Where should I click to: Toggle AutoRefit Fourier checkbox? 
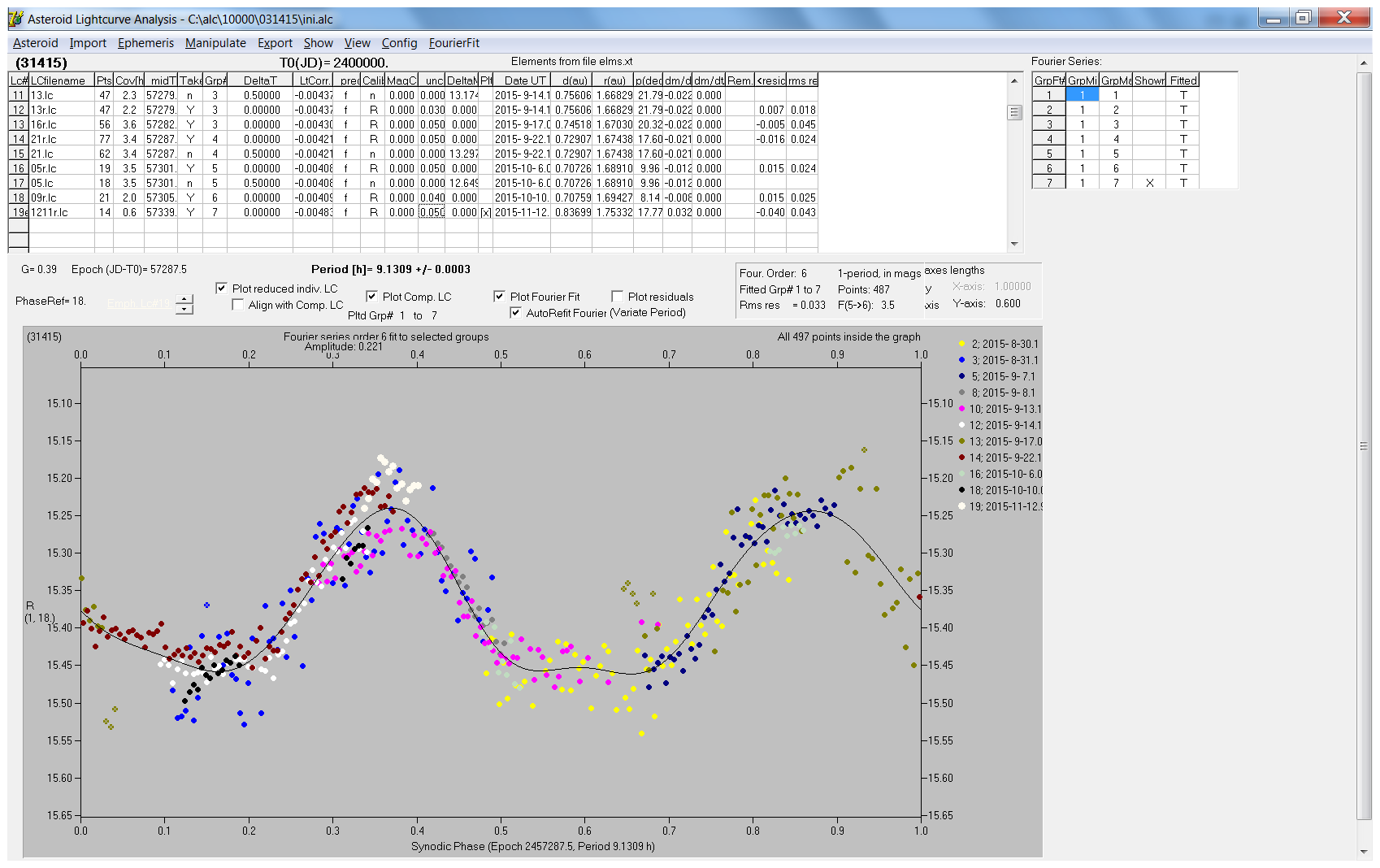pos(515,313)
